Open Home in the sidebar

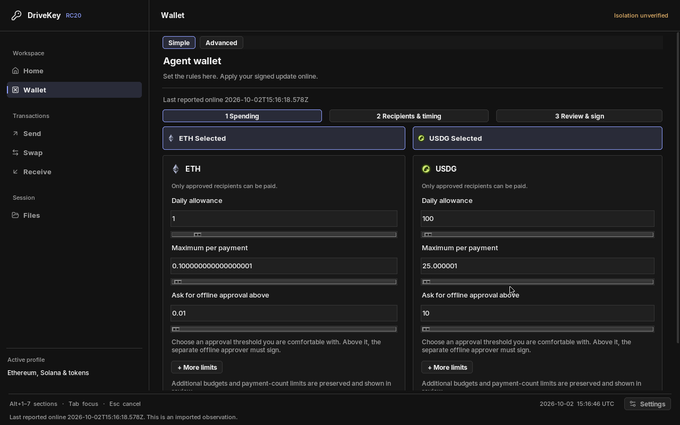[74, 71]
